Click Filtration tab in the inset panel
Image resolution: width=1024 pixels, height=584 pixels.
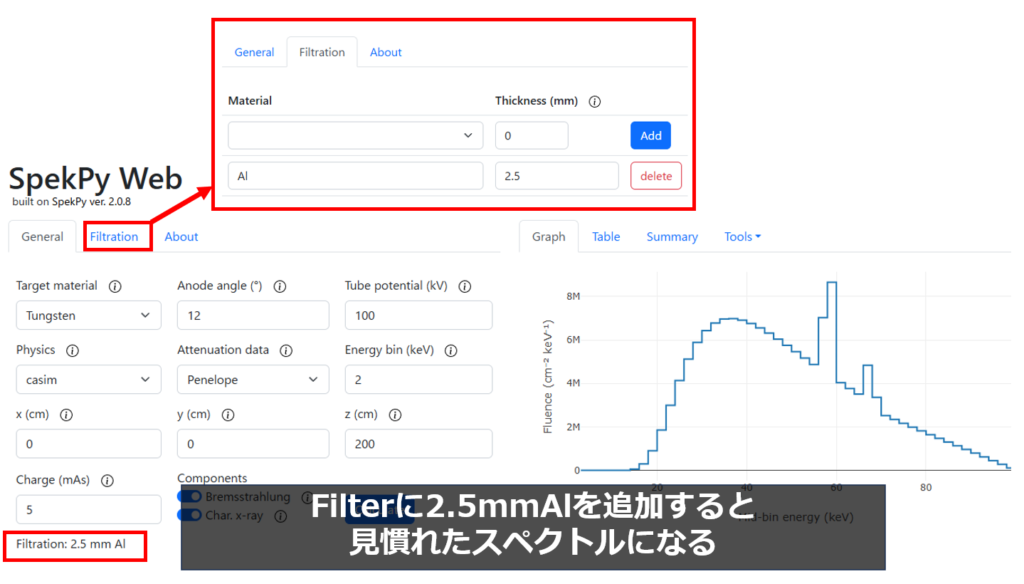coord(322,52)
